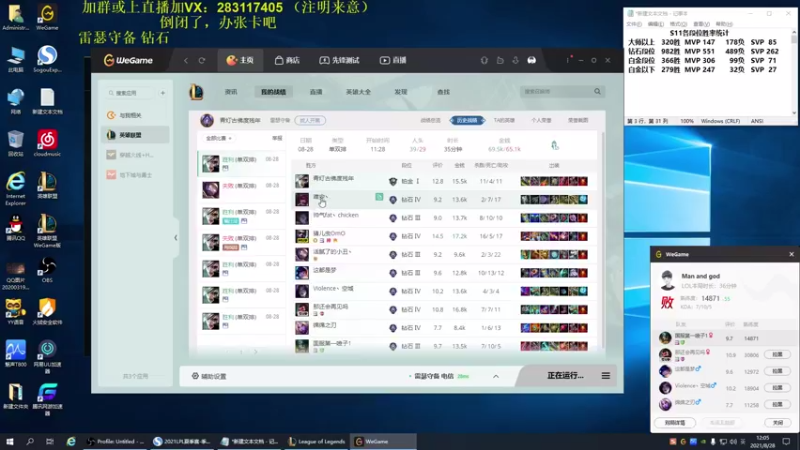The height and width of the screenshot is (450, 800).
Task: Click the rank badge in Violence丶空城 row
Action: click(x=393, y=291)
